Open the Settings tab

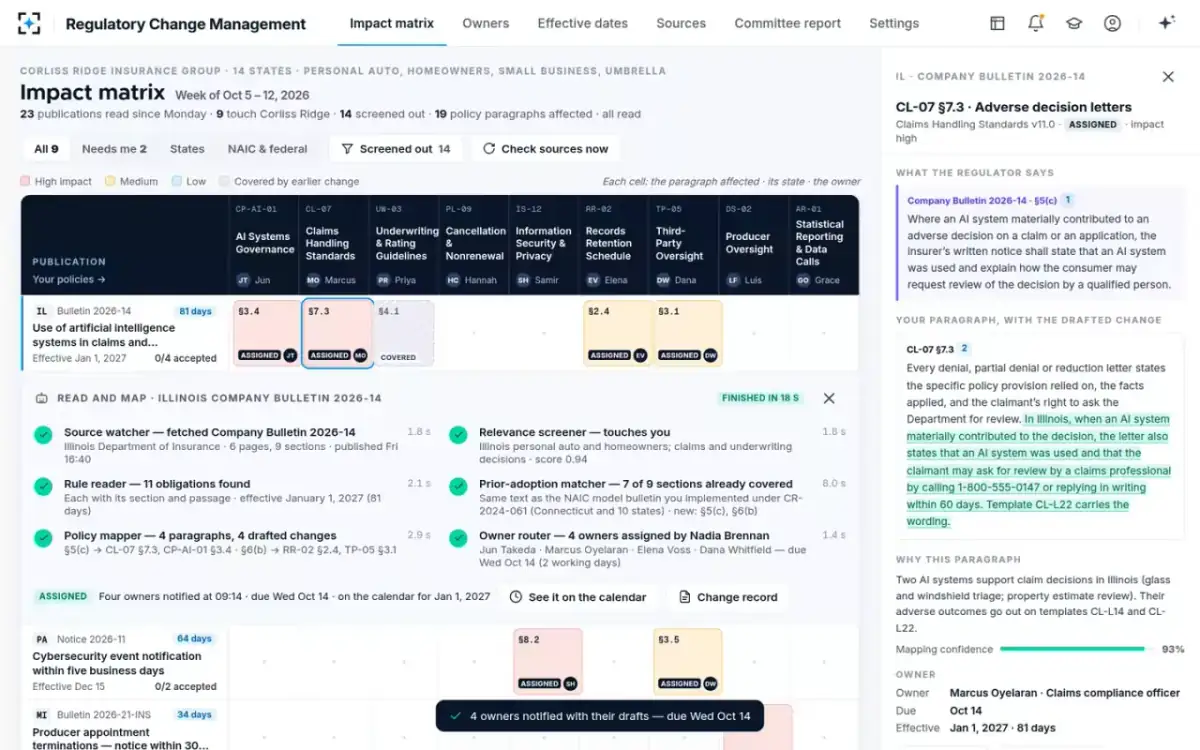tap(894, 23)
